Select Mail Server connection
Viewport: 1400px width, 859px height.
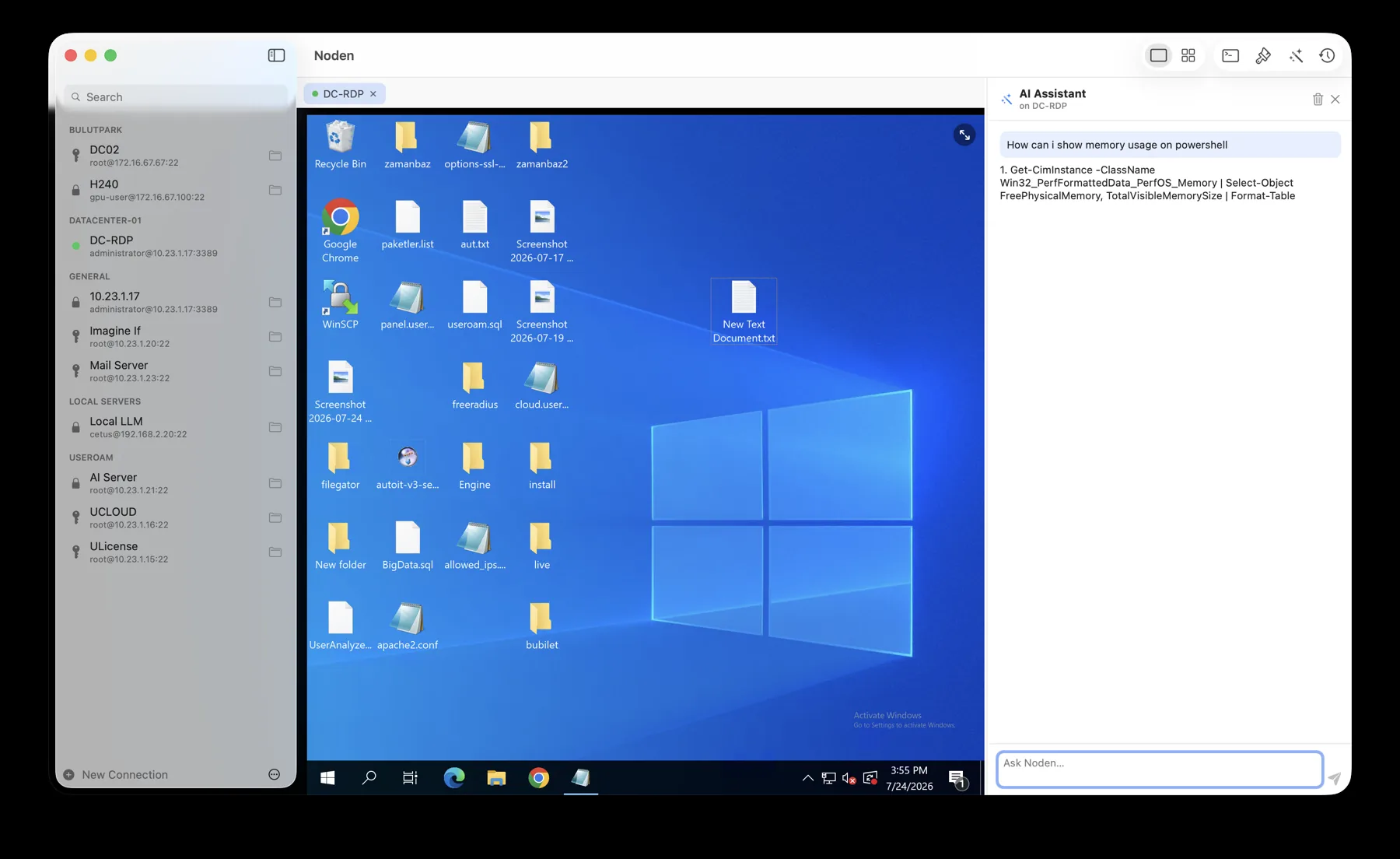pos(176,370)
